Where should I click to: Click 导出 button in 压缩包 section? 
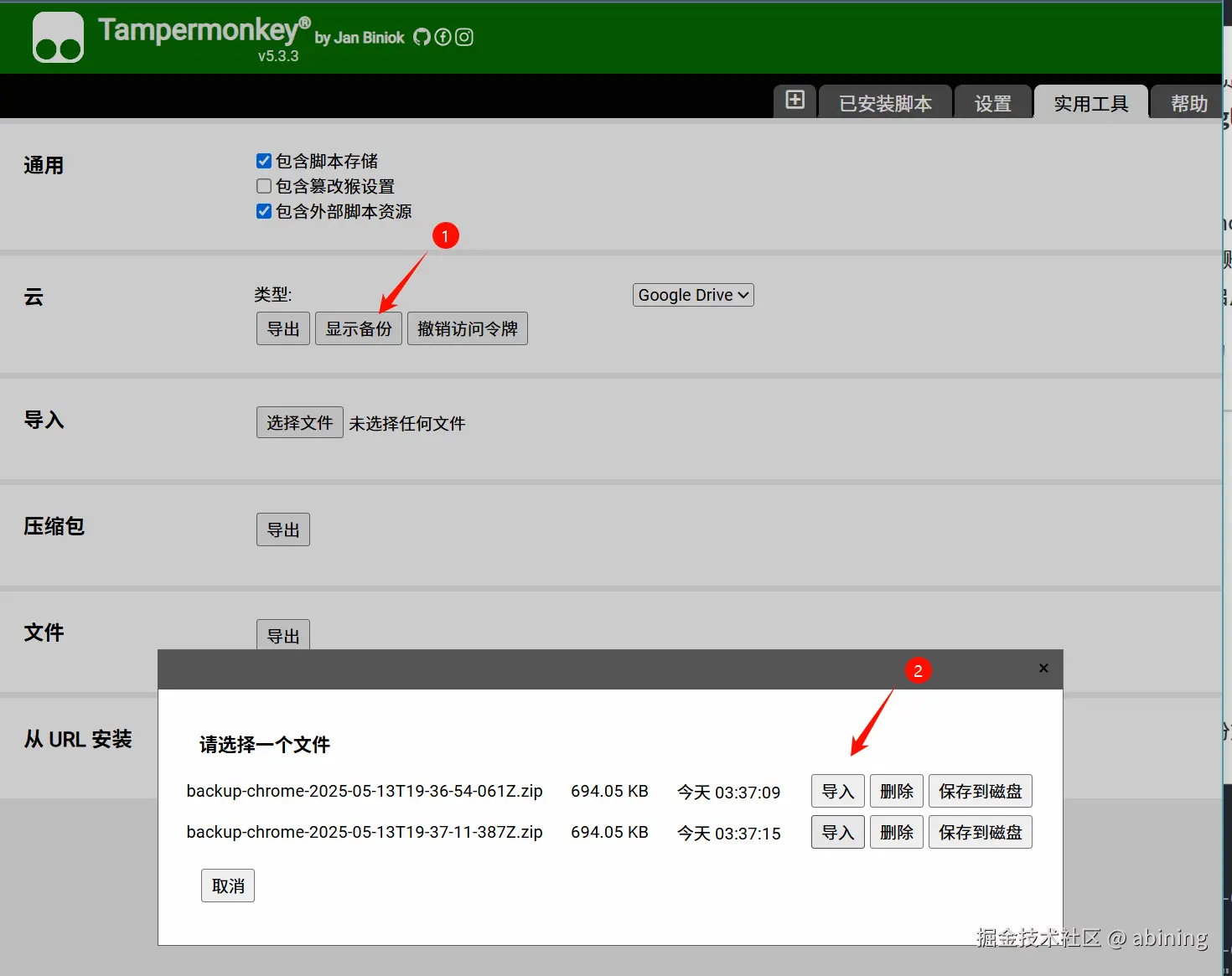[283, 529]
